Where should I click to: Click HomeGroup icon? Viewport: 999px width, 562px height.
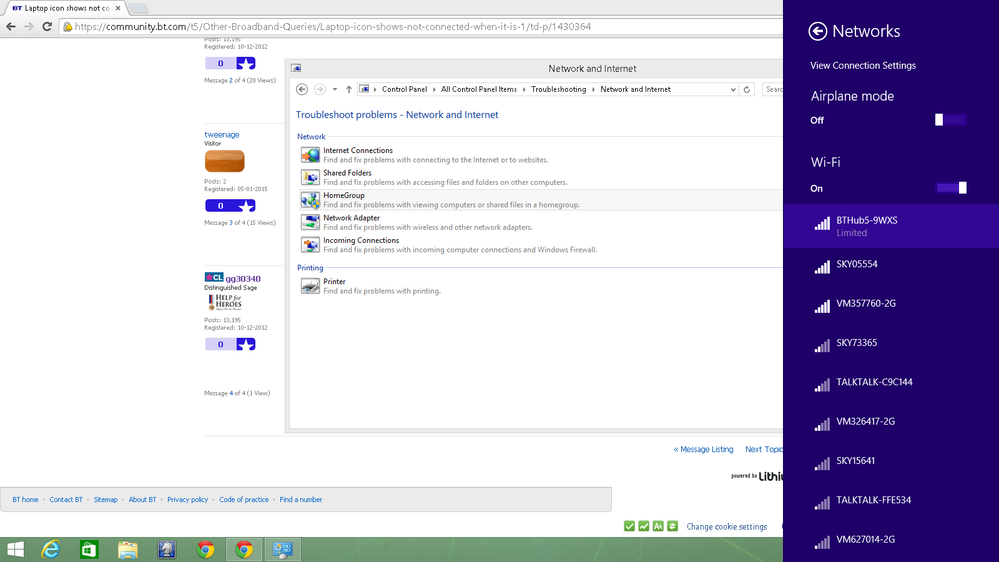310,200
